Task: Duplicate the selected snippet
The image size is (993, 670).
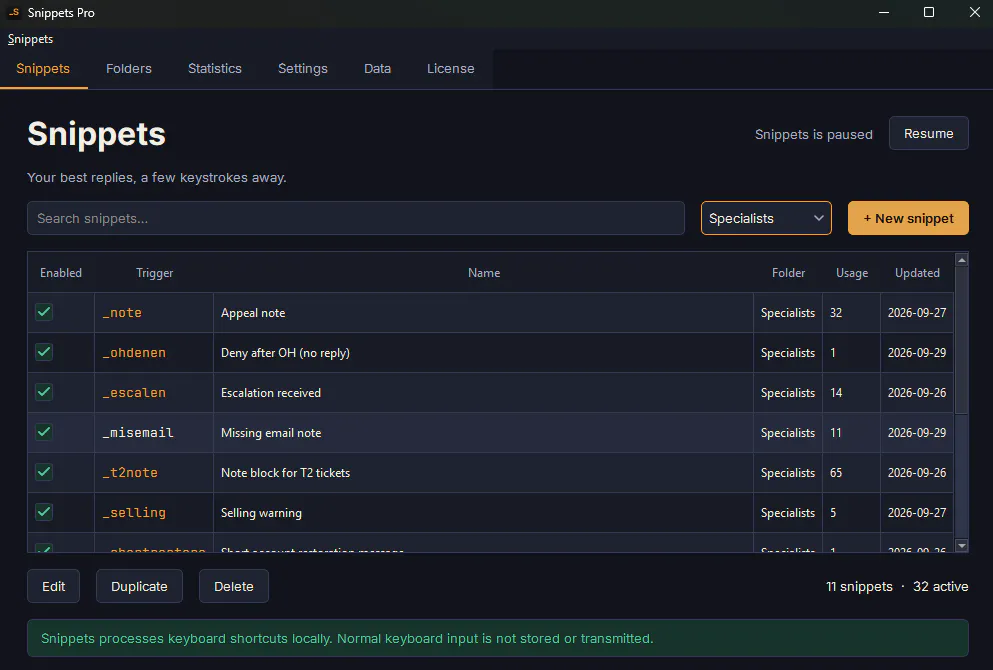Action: coord(139,586)
